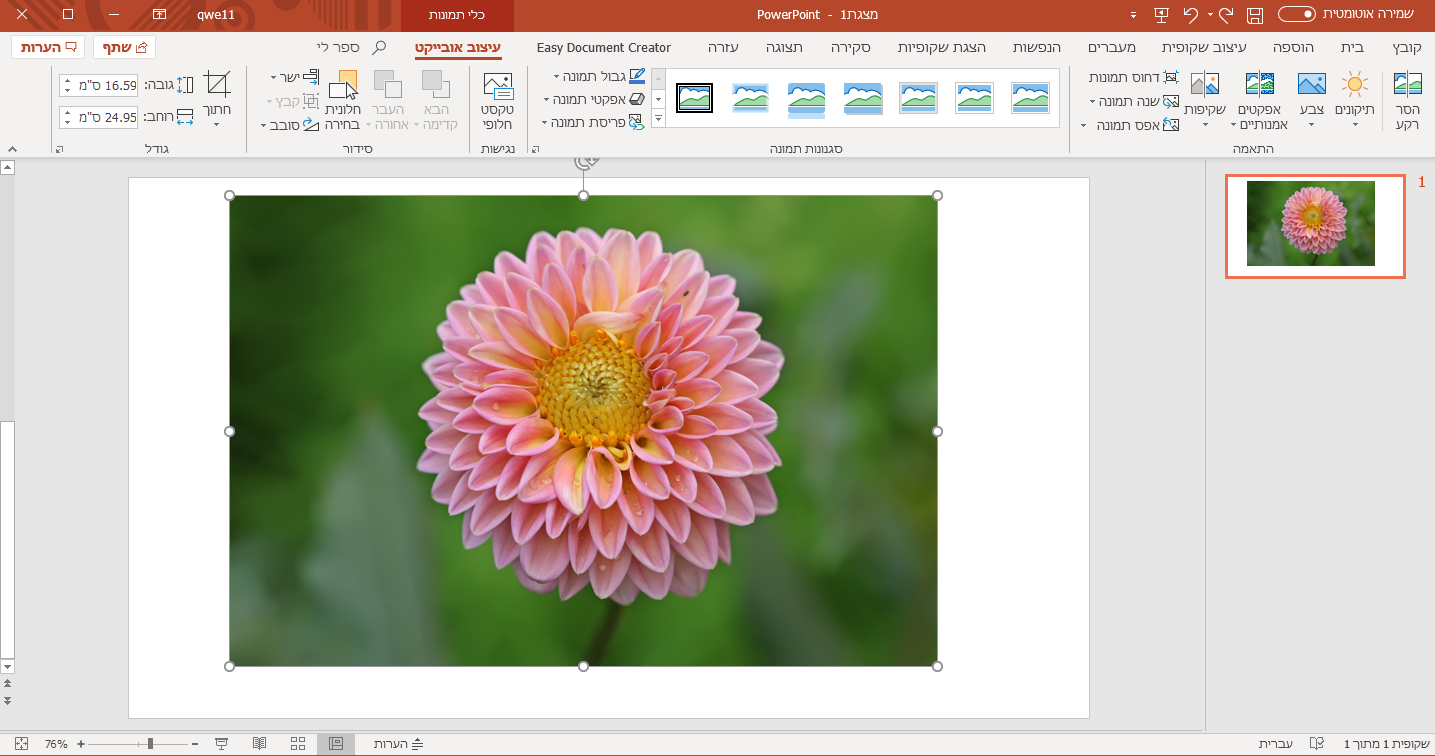The width and height of the screenshot is (1435, 756).
Task: Toggle the Notes (הערות) pane in status bar
Action: tap(399, 744)
